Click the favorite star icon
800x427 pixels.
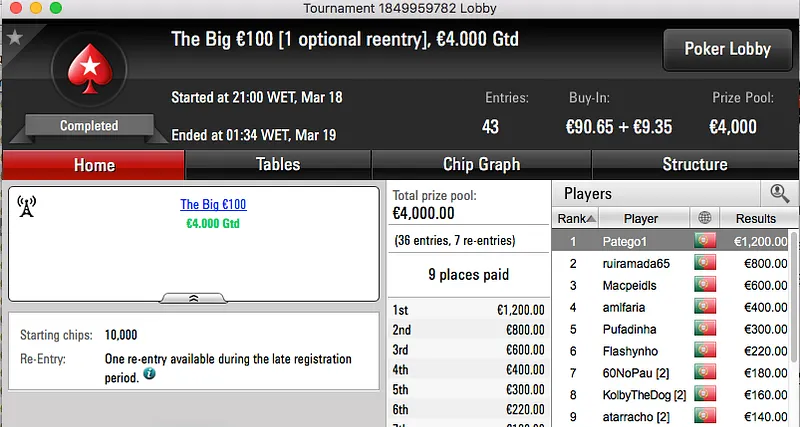pos(14,38)
